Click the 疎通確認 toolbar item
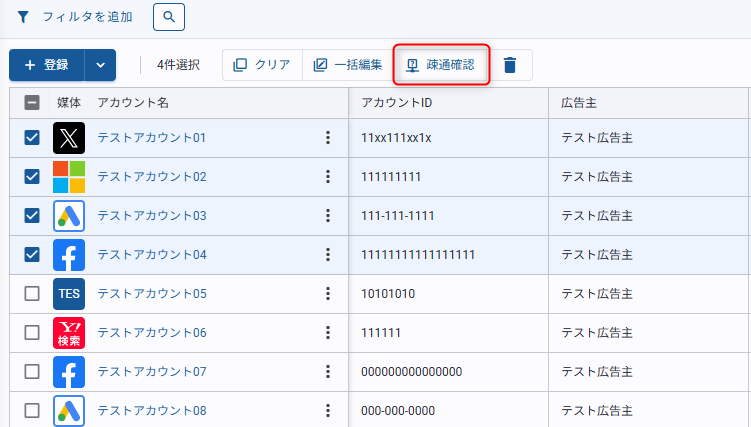 [x=440, y=65]
